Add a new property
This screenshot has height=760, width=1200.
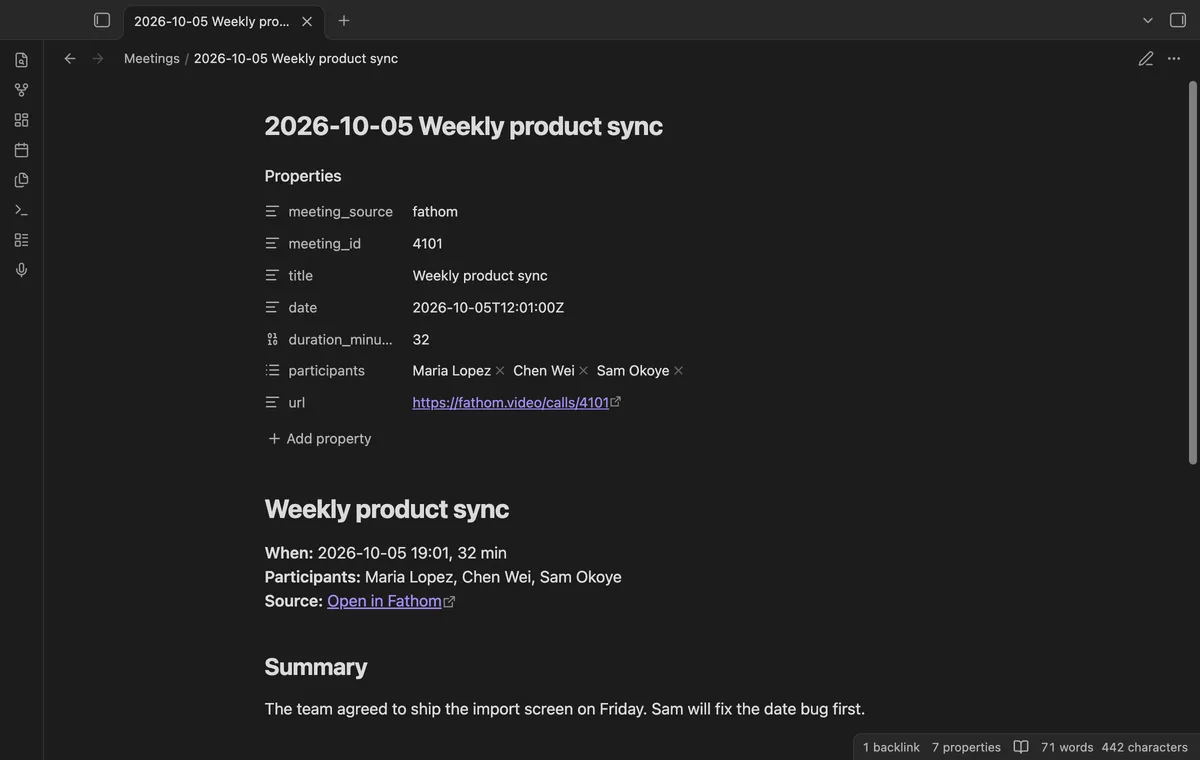(x=319, y=438)
